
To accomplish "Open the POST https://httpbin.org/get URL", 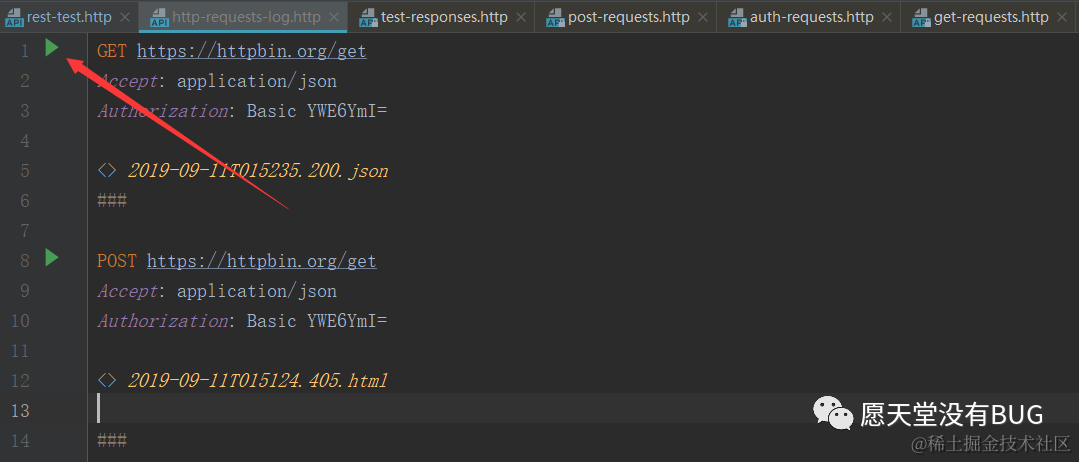I will pos(261,261).
